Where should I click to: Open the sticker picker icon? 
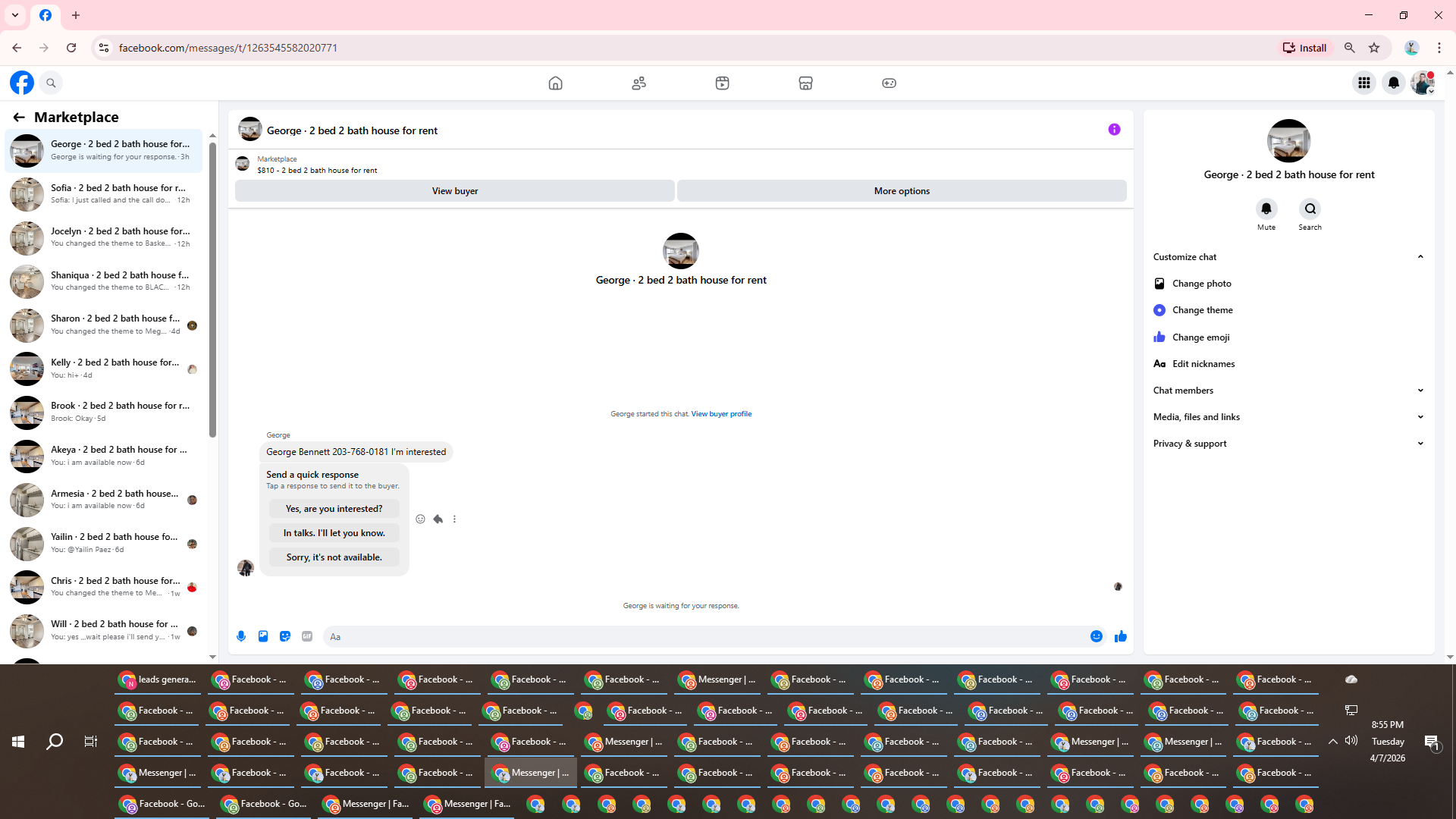(x=285, y=636)
